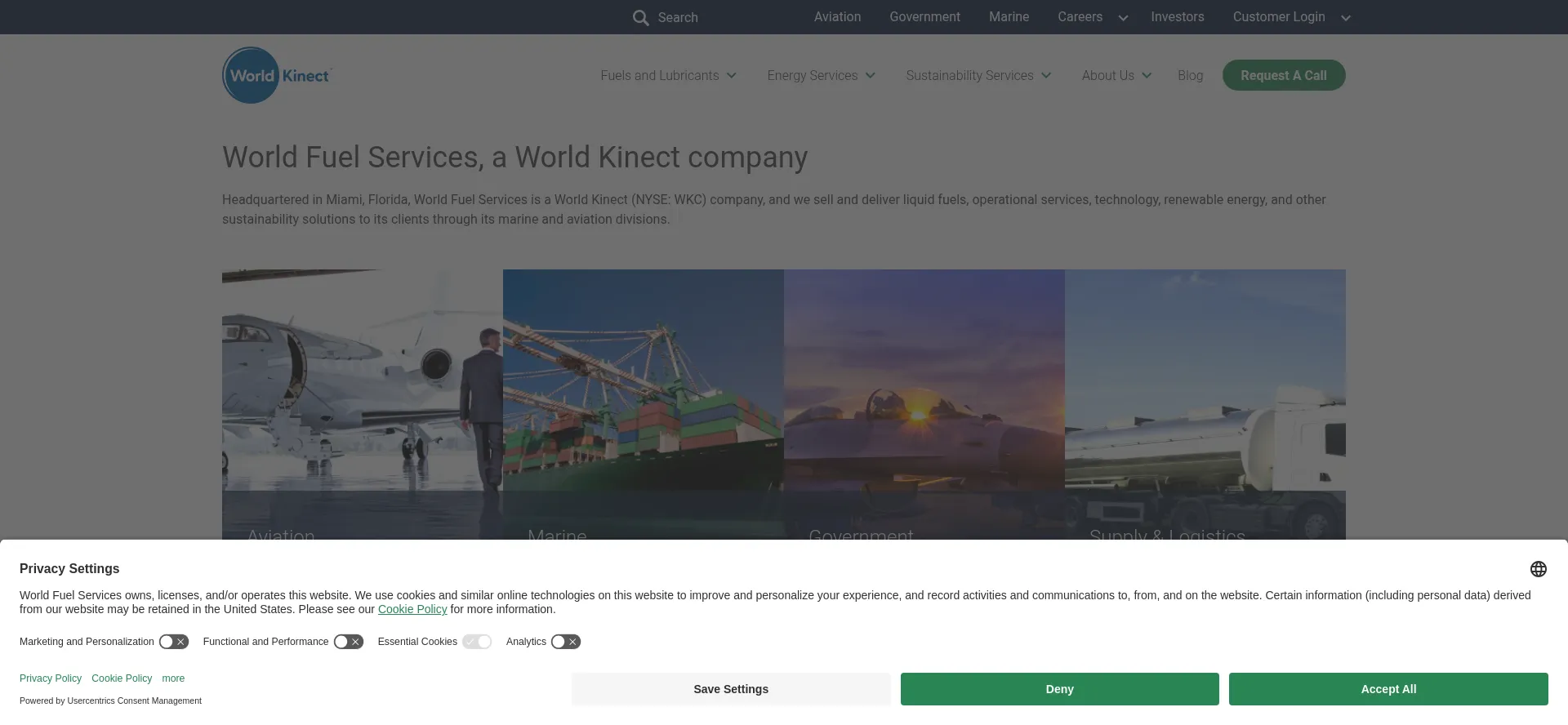Click Save Settings button
1568x725 pixels.
(x=731, y=689)
